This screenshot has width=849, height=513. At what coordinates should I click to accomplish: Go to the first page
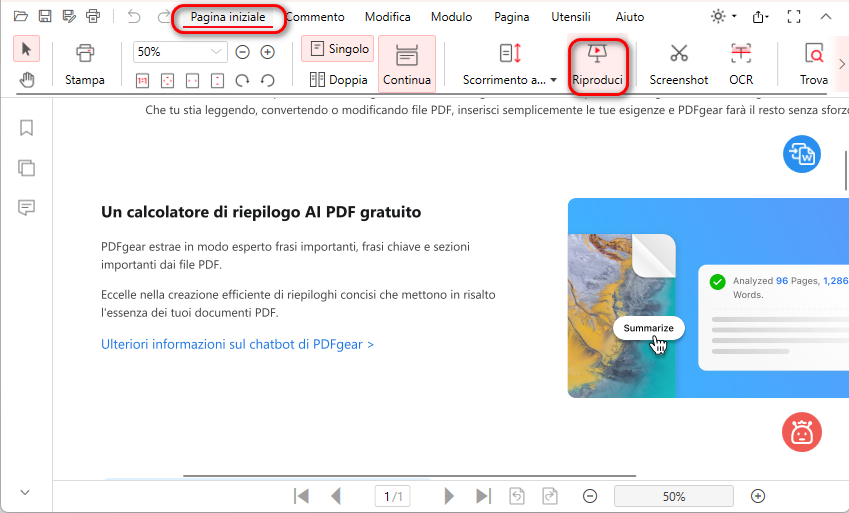[x=301, y=496]
